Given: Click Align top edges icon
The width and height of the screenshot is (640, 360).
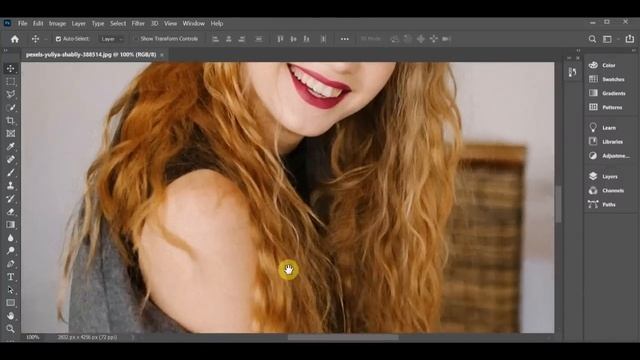Looking at the screenshot, I should point(280,39).
